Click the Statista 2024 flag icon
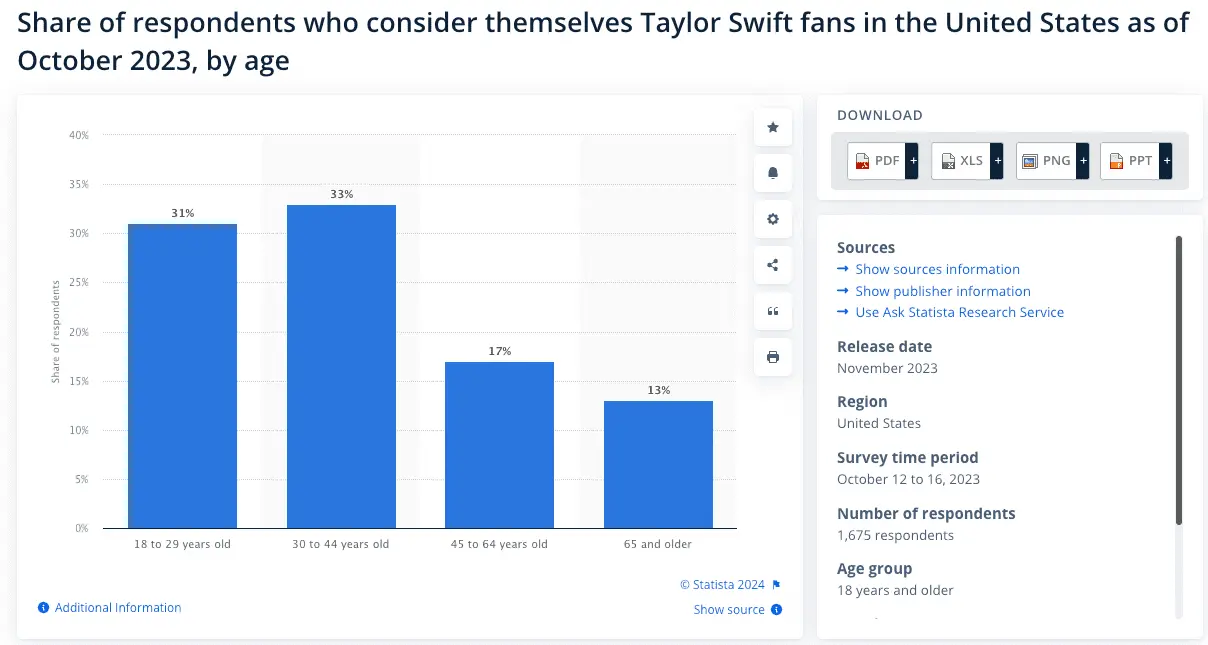The height and width of the screenshot is (645, 1208). pos(776,585)
